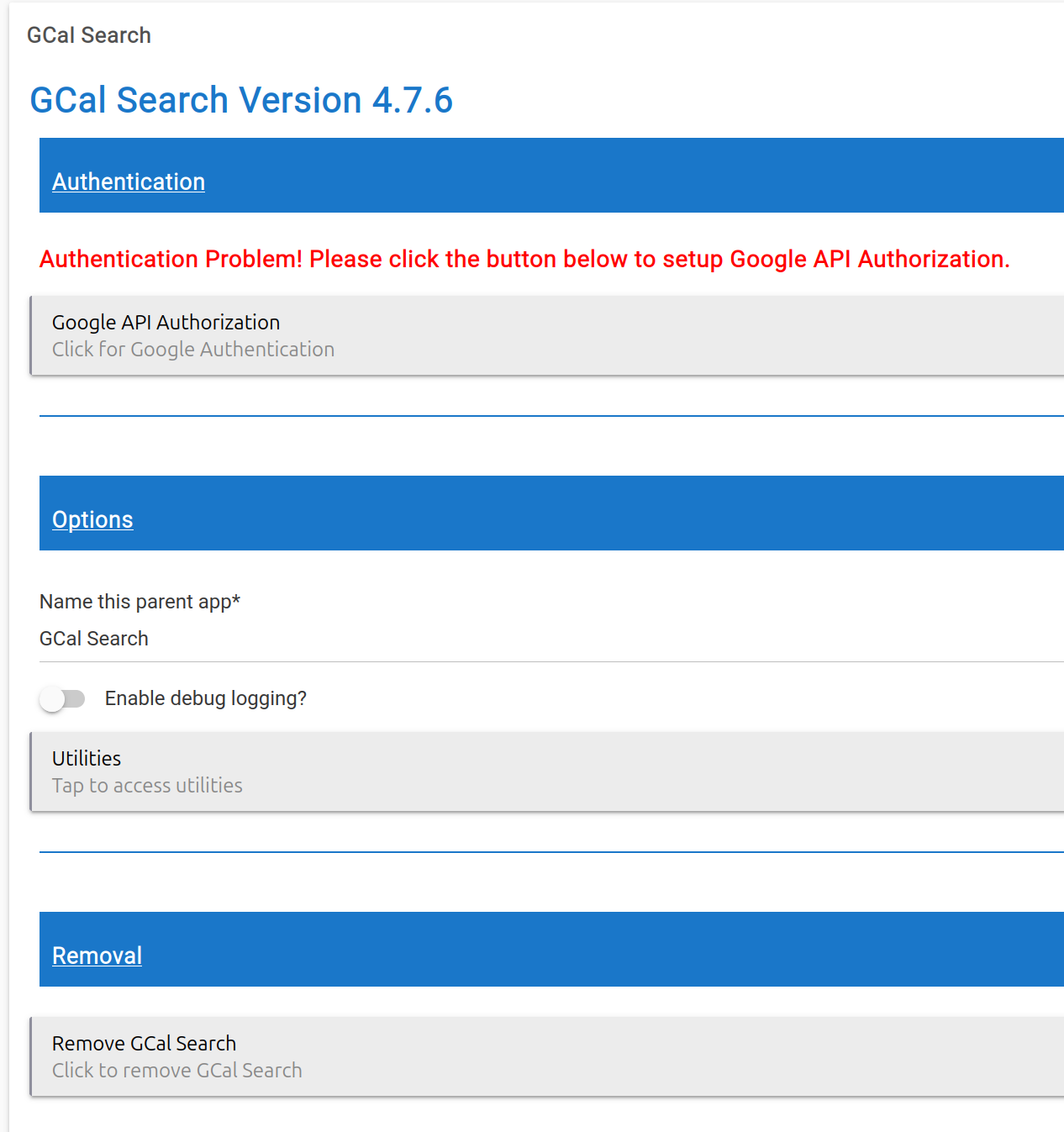1064x1132 pixels.
Task: Click the 'Click to remove GCal Search' subtitle
Action: 176,1071
